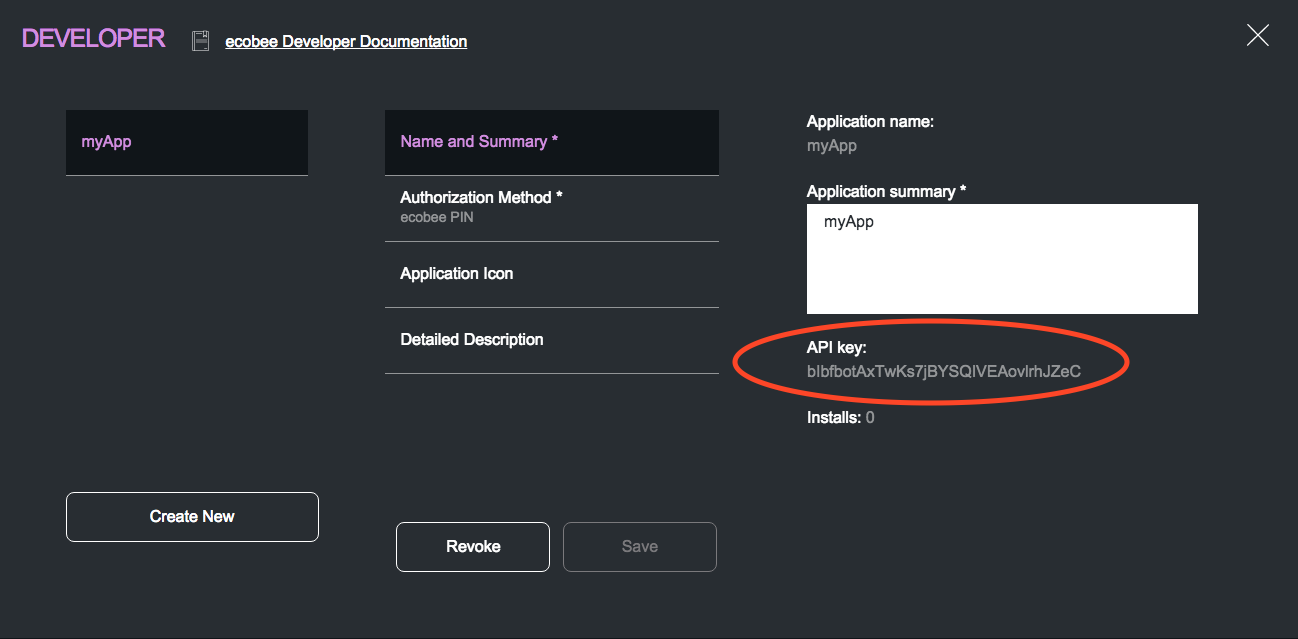Close the Developer panel with the X
The height and width of the screenshot is (639, 1298).
point(1257,36)
